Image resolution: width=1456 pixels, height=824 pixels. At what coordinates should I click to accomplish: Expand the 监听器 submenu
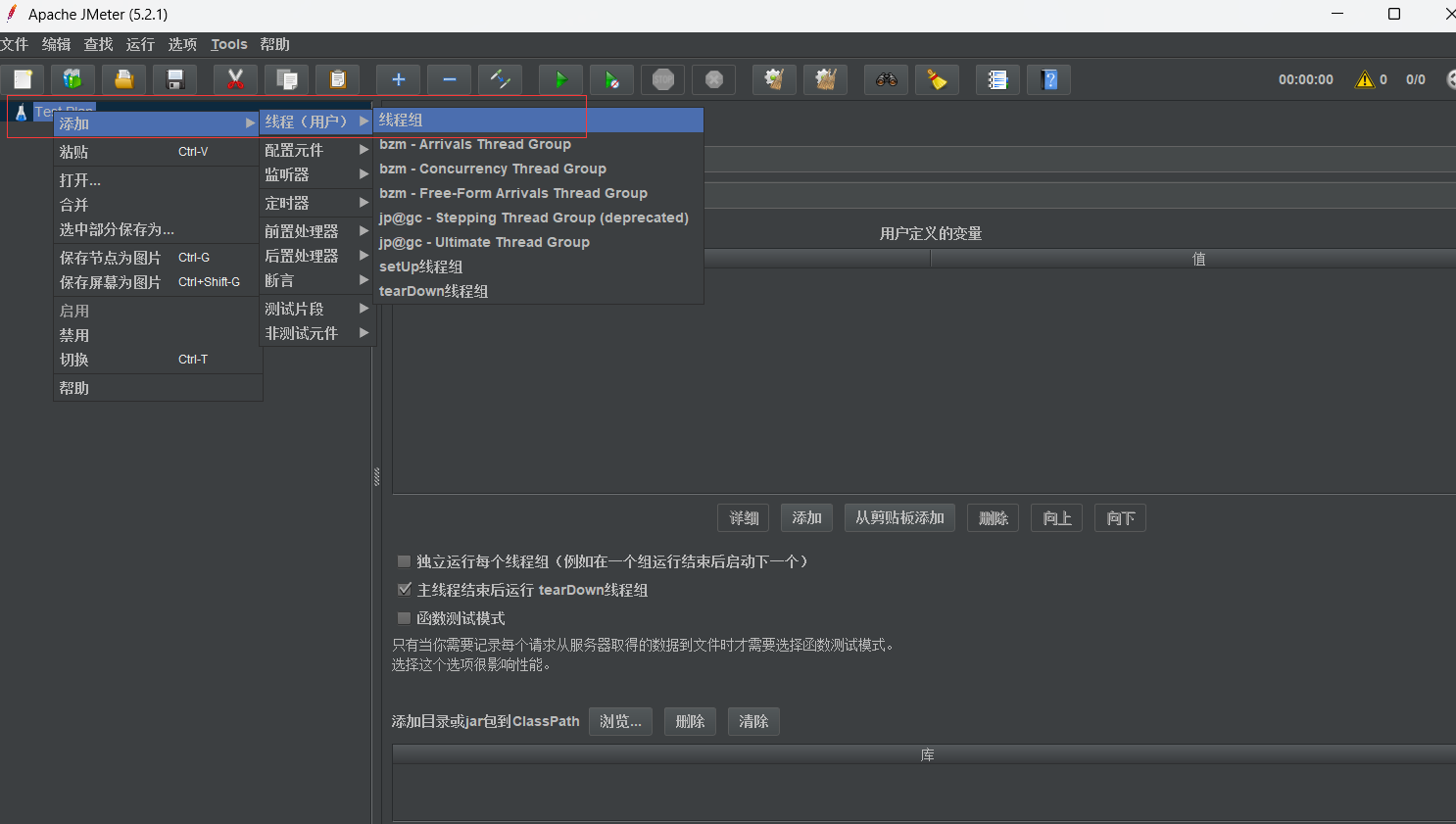(x=316, y=174)
